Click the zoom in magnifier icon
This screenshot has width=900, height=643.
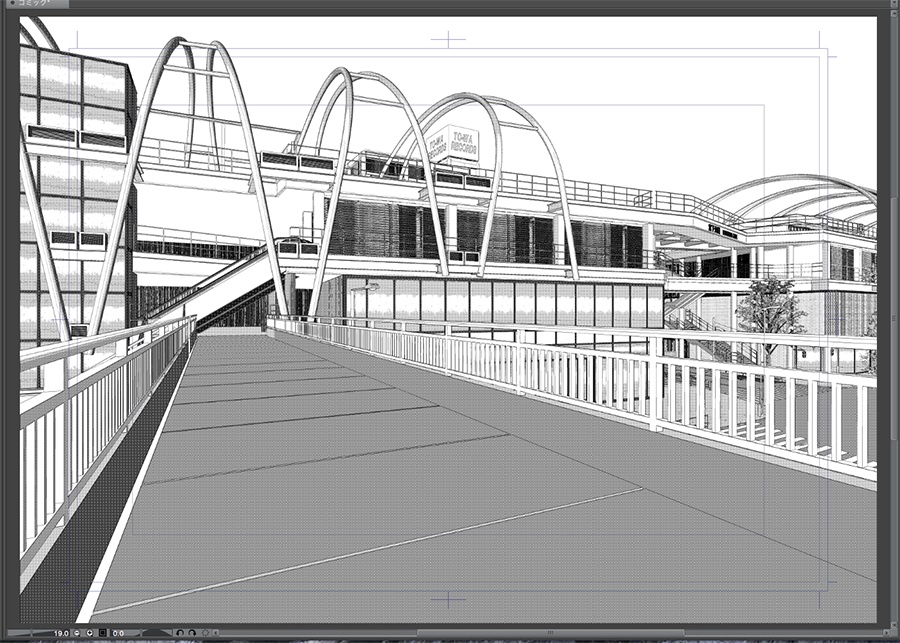pyautogui.click(x=90, y=633)
